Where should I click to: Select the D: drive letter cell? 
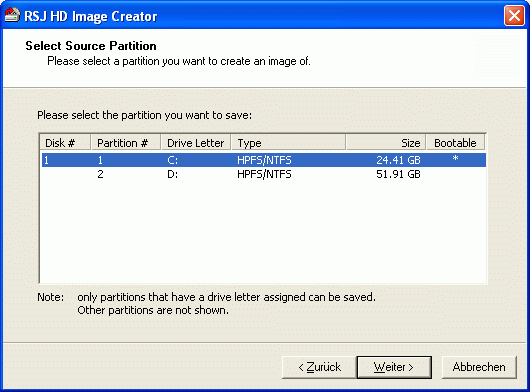172,174
